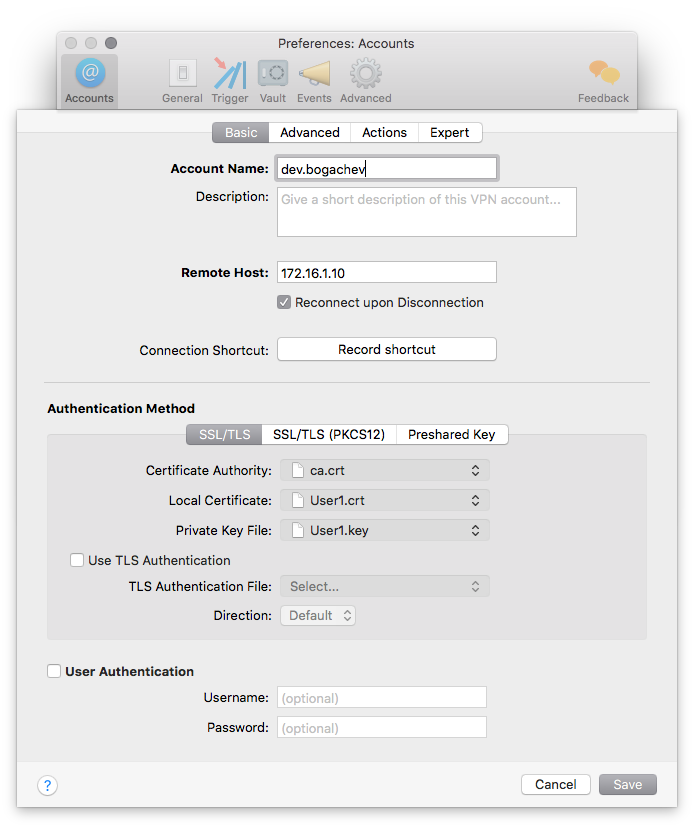
Task: Open Certificate Authority ca.crt dropdown
Action: (x=384, y=470)
